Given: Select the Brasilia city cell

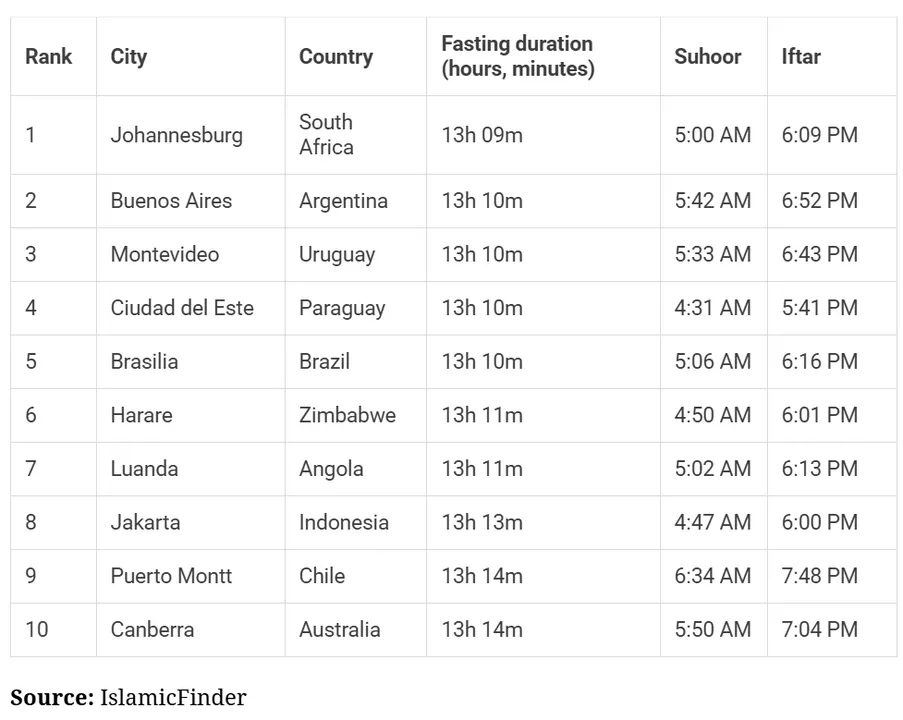Looking at the screenshot, I should point(144,361).
